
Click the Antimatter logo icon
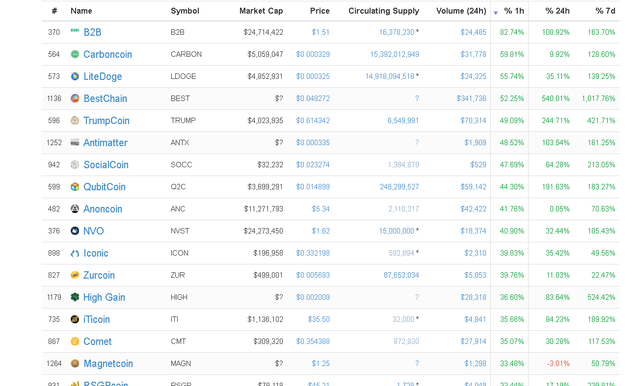(75, 142)
